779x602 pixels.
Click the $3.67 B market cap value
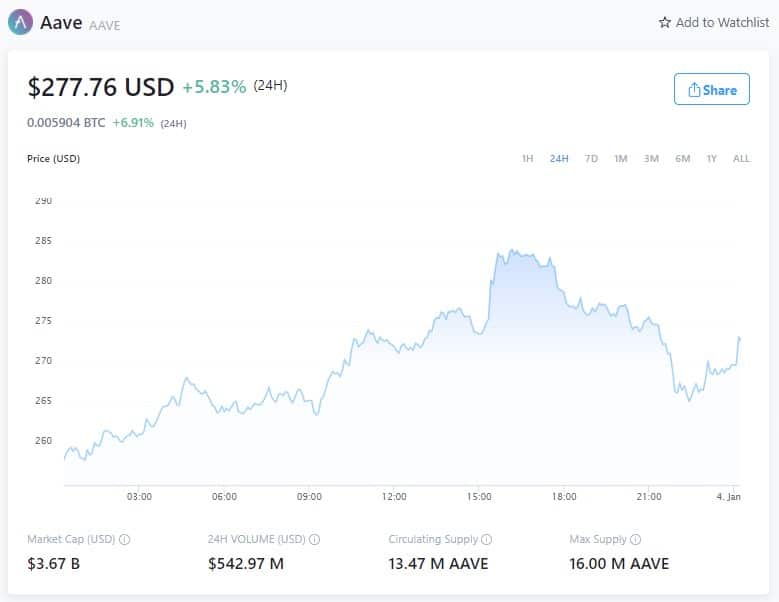tap(54, 564)
